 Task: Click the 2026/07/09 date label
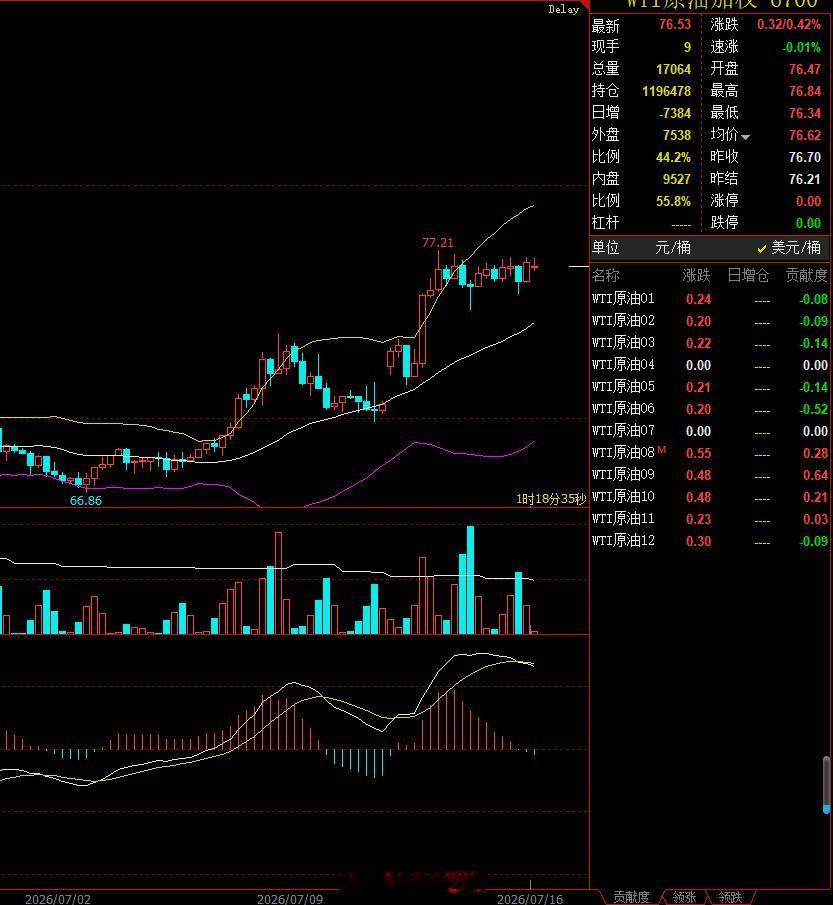pyautogui.click(x=290, y=899)
